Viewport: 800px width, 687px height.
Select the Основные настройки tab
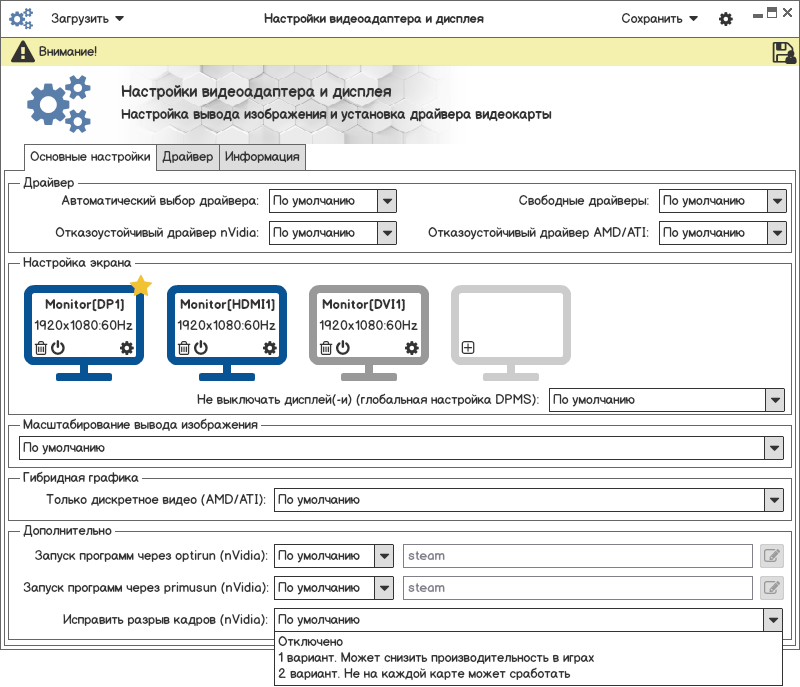[x=90, y=157]
